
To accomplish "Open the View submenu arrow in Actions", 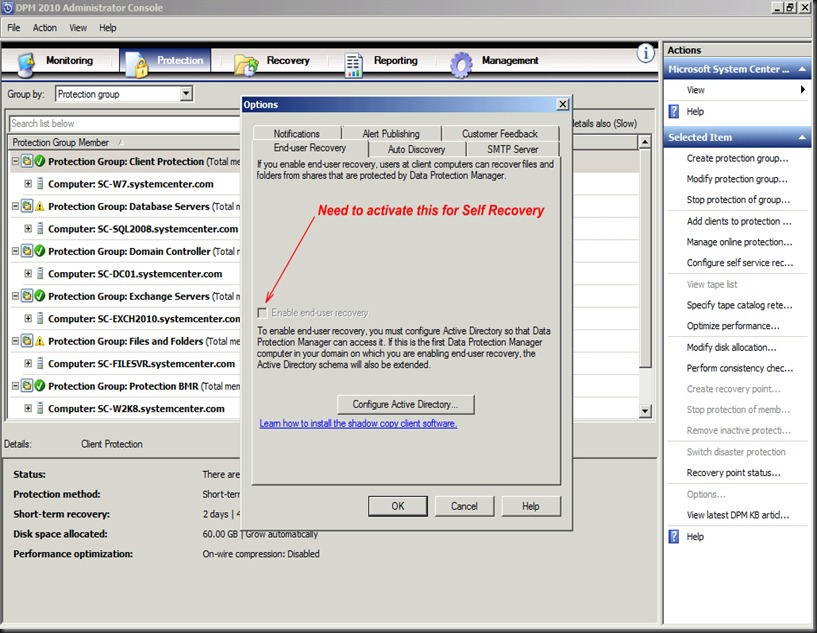I will pos(803,90).
